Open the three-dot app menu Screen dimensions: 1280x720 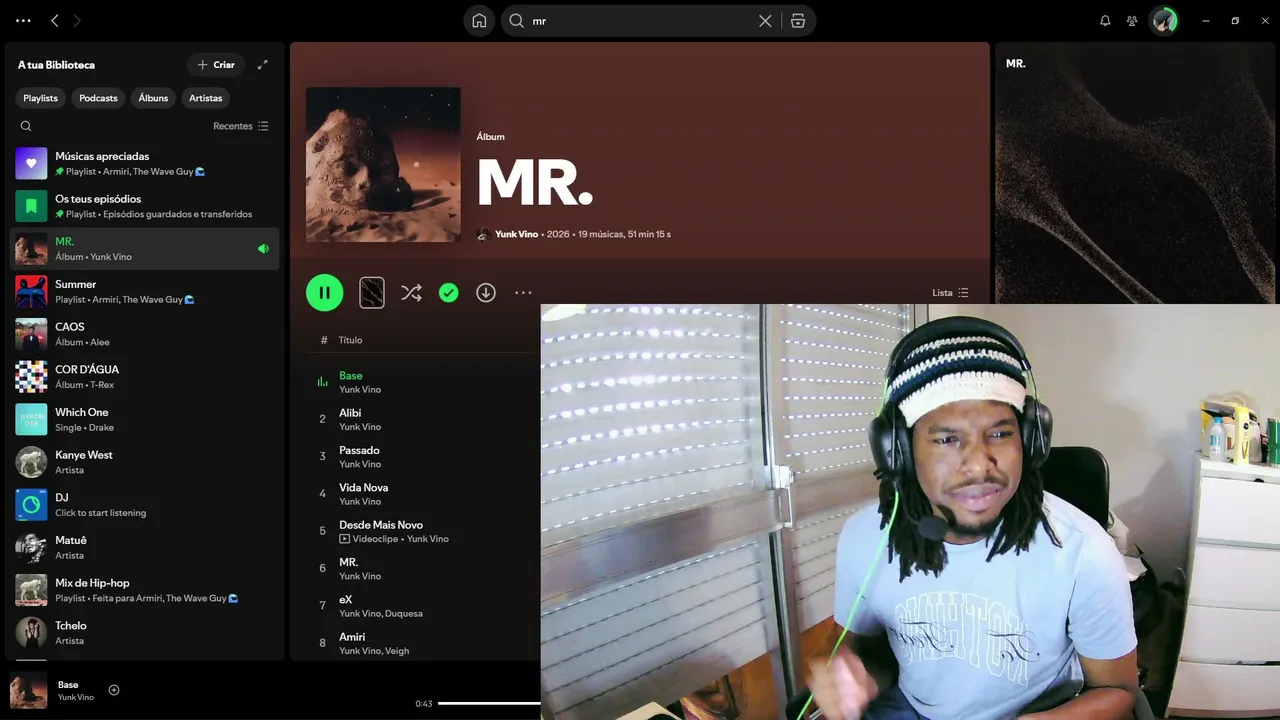(24, 20)
